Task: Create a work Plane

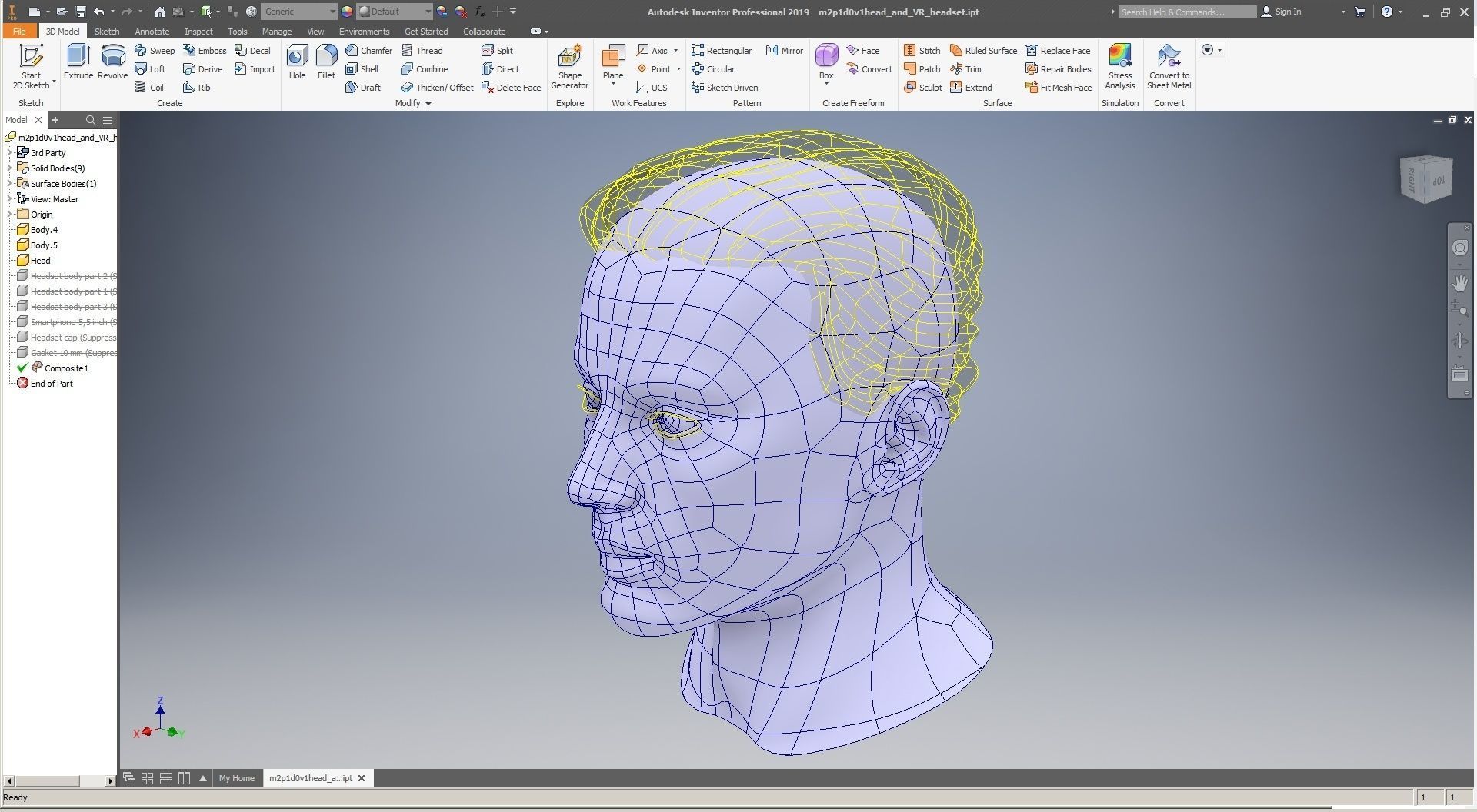Action: click(x=613, y=63)
